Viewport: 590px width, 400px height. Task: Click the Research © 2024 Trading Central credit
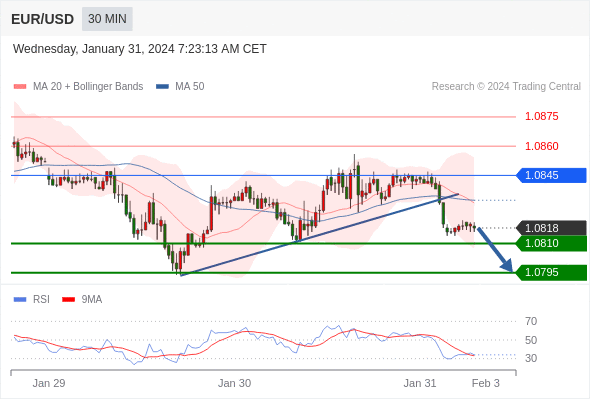click(x=506, y=87)
